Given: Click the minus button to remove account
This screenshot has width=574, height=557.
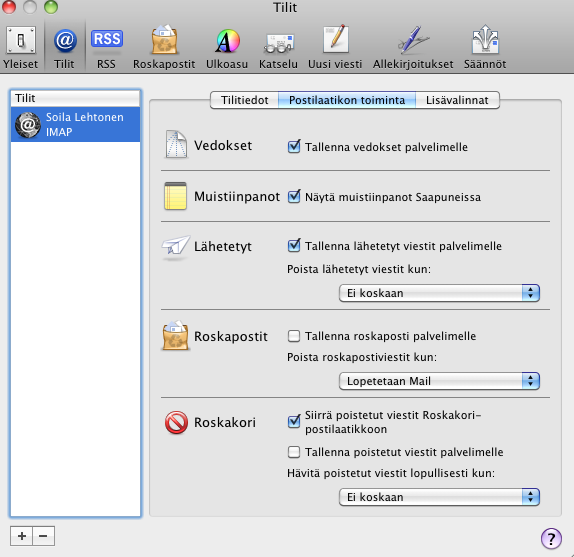Looking at the screenshot, I should point(44,536).
